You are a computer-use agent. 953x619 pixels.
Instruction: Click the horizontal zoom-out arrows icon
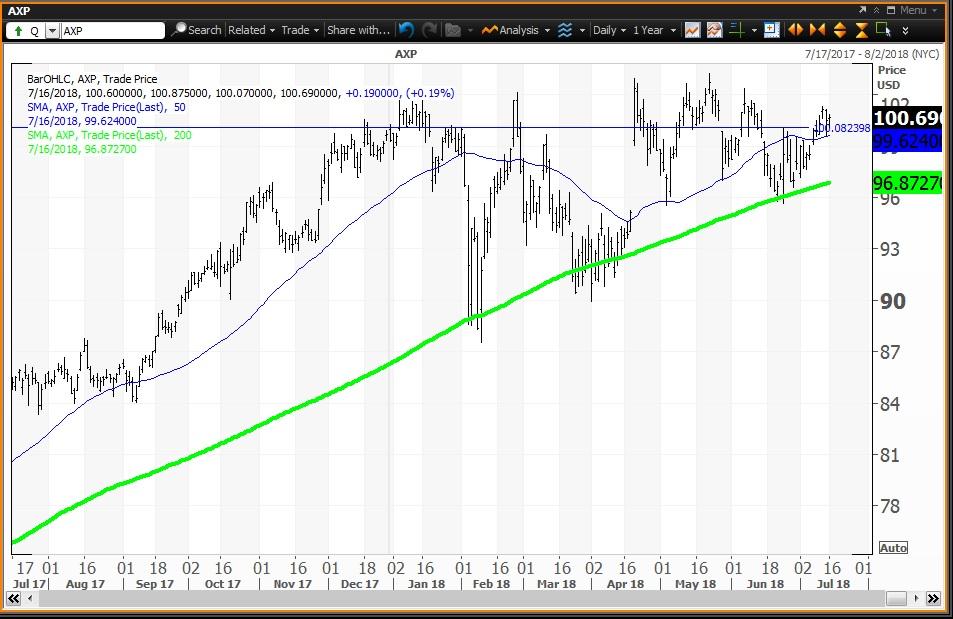[797, 31]
